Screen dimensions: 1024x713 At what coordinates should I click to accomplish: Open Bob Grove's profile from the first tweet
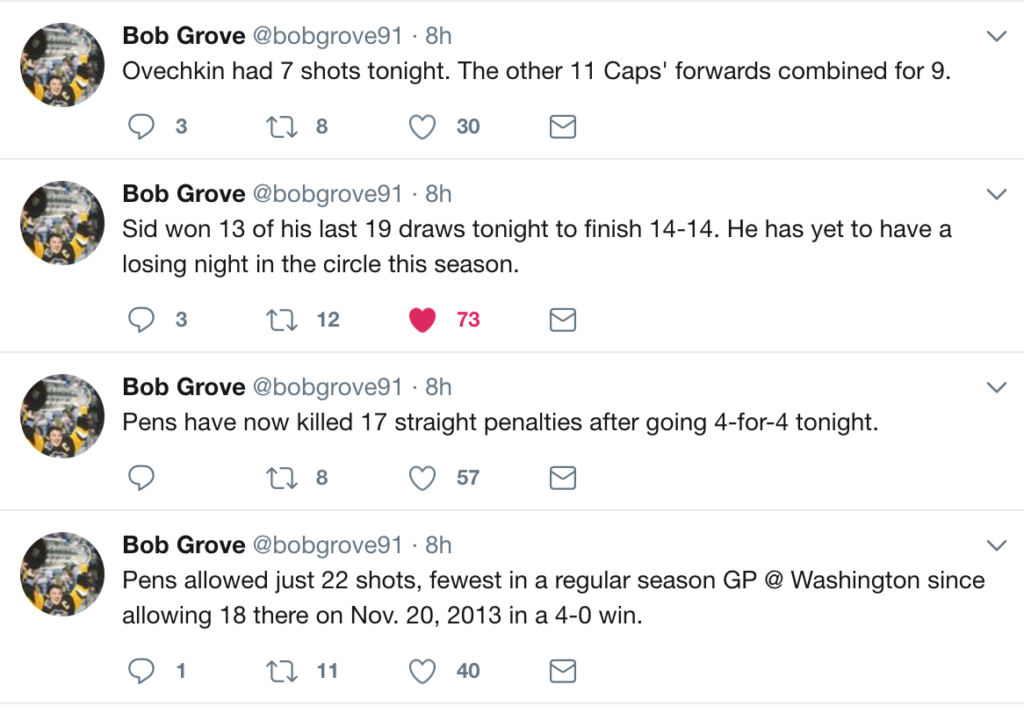point(183,36)
